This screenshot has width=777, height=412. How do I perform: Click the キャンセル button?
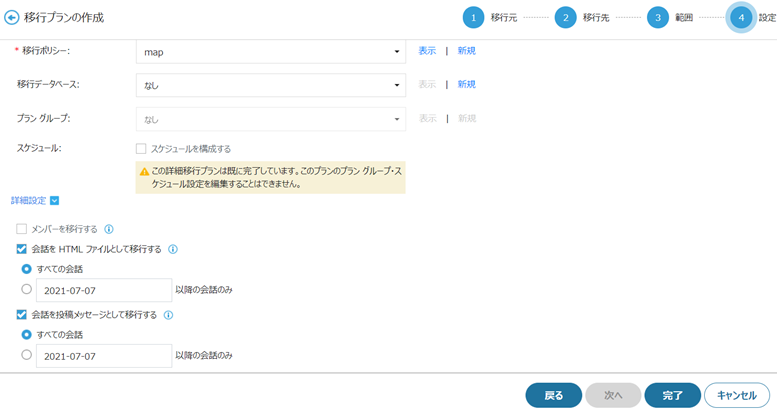pos(737,395)
